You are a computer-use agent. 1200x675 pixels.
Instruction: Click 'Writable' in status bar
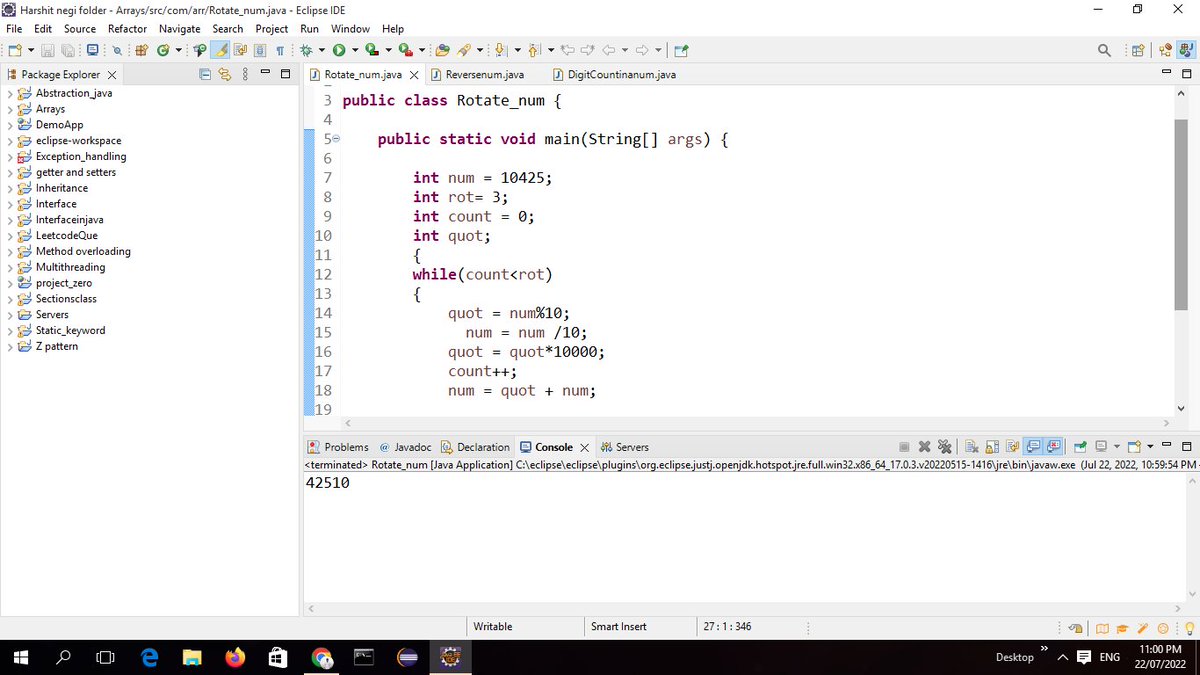[492, 627]
